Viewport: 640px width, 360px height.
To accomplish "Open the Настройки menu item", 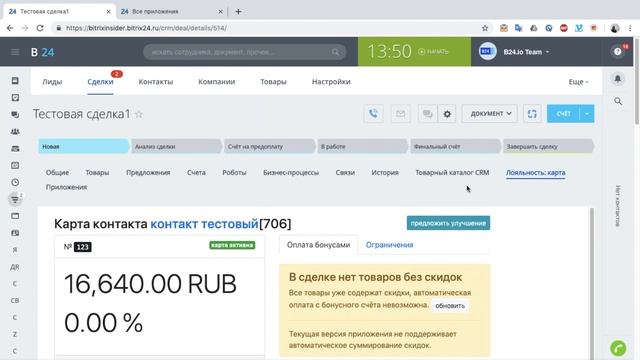I will tap(331, 82).
